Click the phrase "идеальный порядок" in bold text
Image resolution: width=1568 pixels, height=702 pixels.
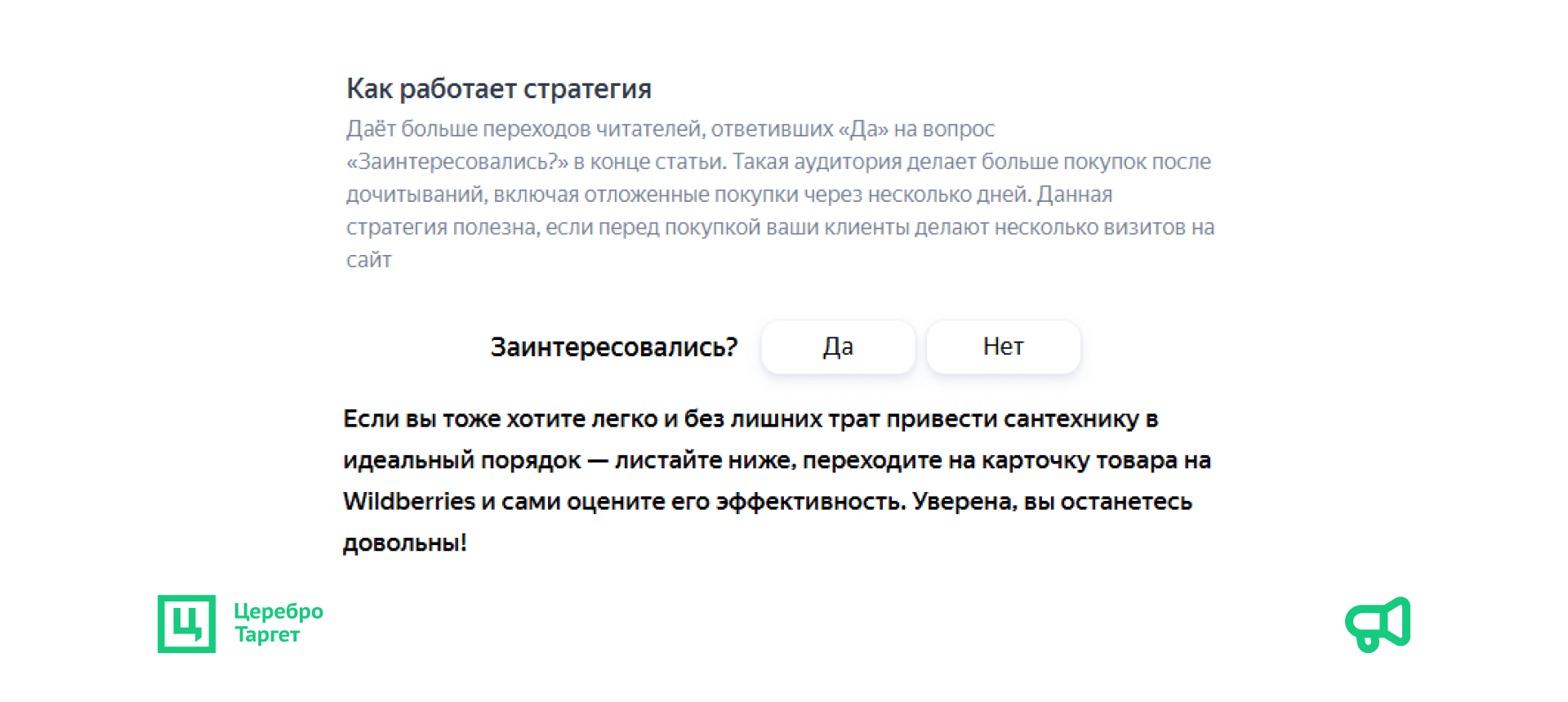(x=461, y=460)
